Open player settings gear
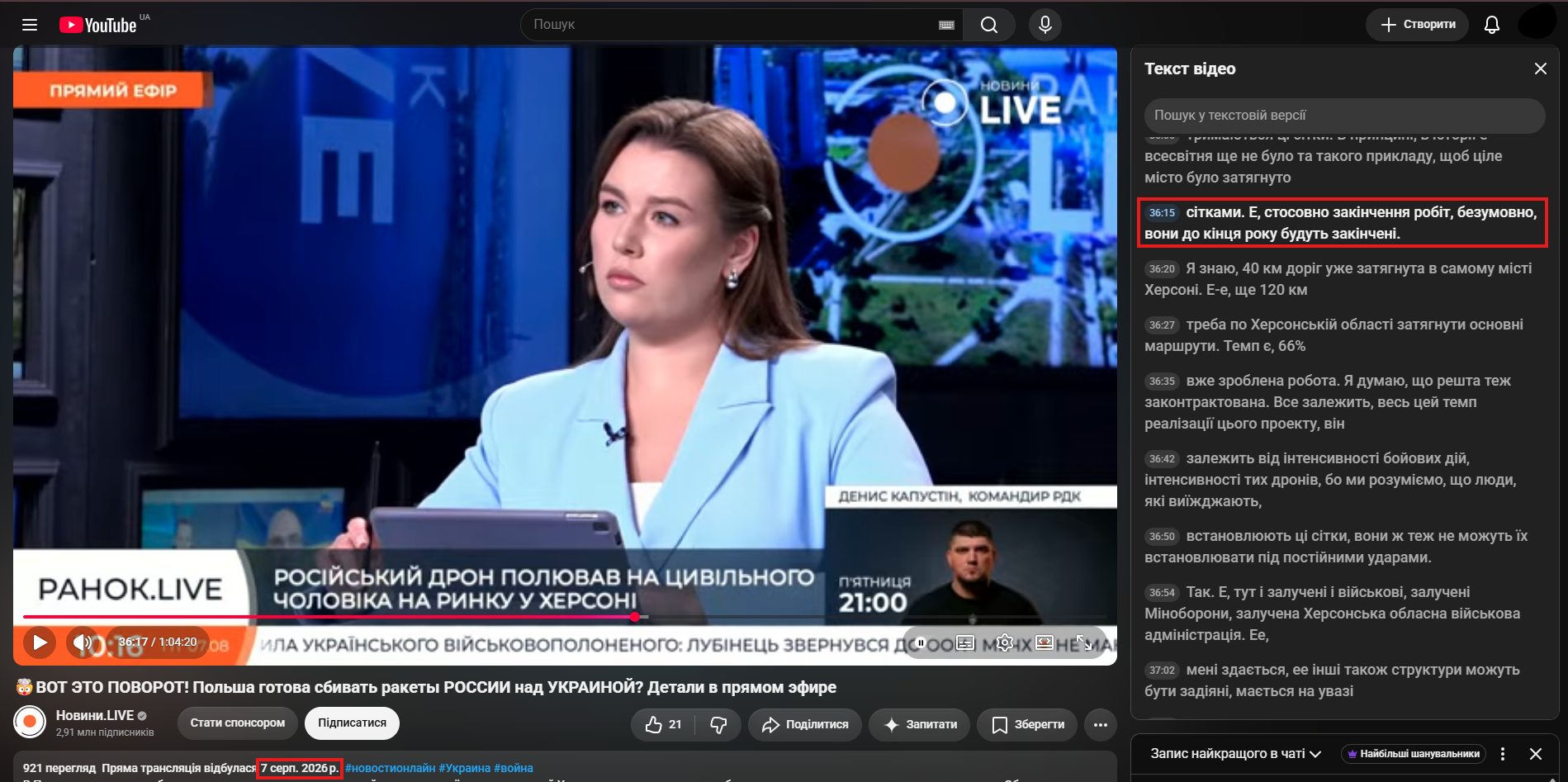Viewport: 1568px width, 782px height. pyautogui.click(x=1004, y=642)
